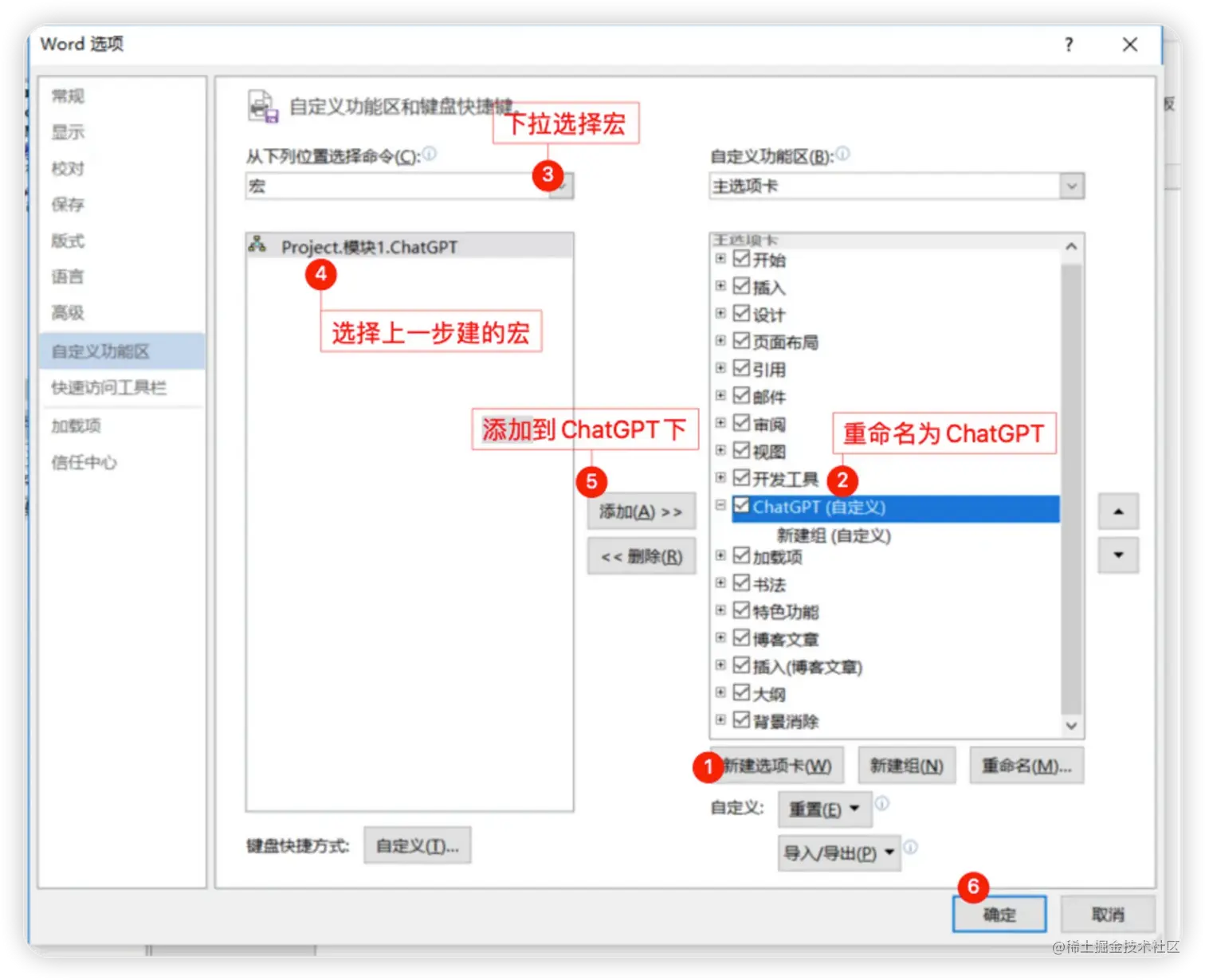Select Project.模块1.ChatGPT in the commands list
1205x980 pixels.
point(369,246)
